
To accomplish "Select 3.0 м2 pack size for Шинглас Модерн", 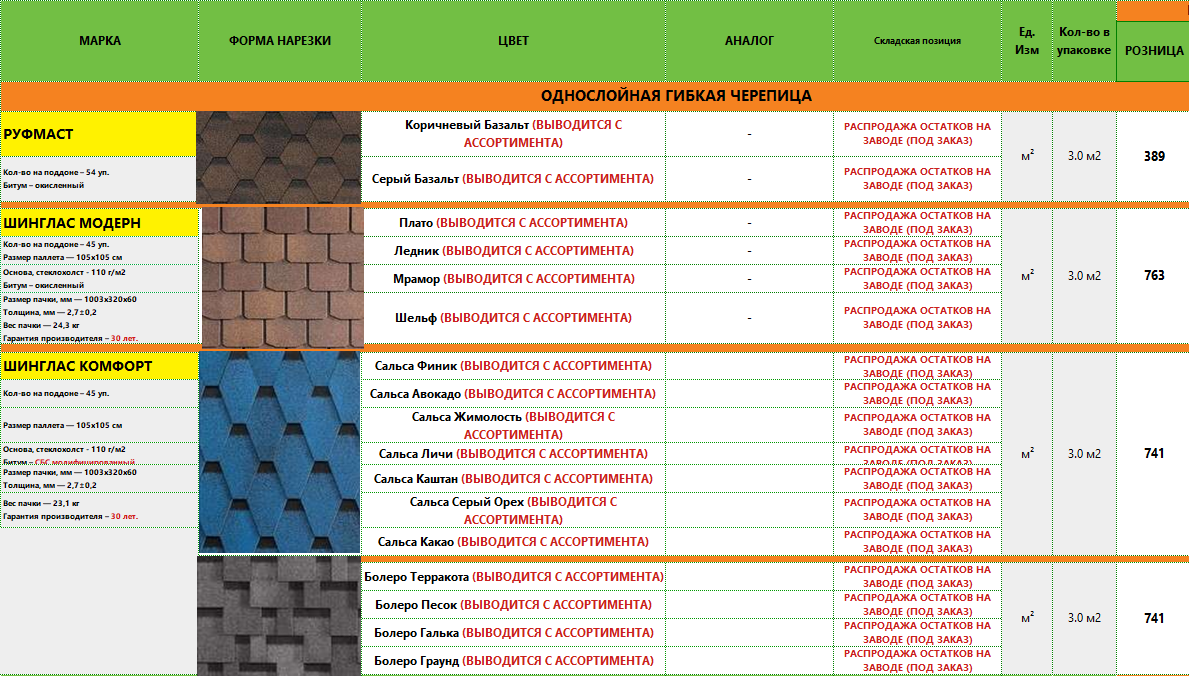I will coord(1084,276).
